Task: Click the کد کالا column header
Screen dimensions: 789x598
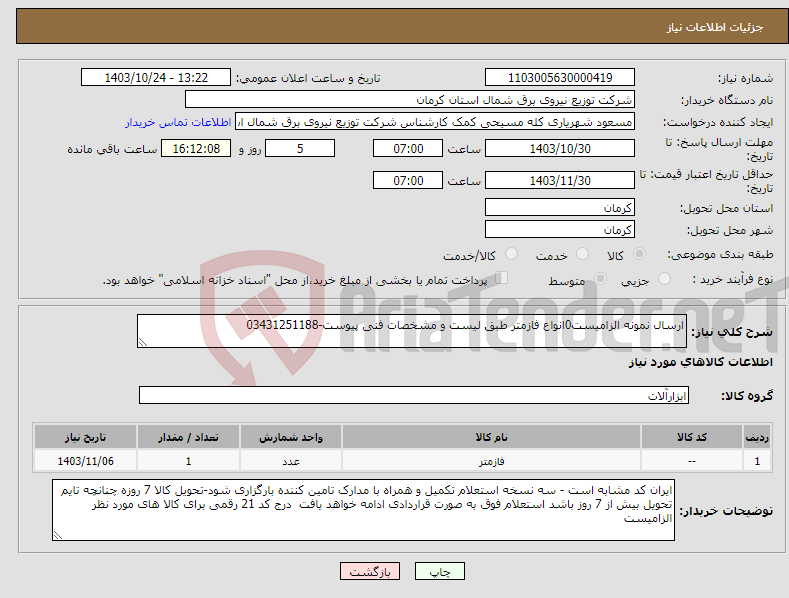Action: [692, 437]
